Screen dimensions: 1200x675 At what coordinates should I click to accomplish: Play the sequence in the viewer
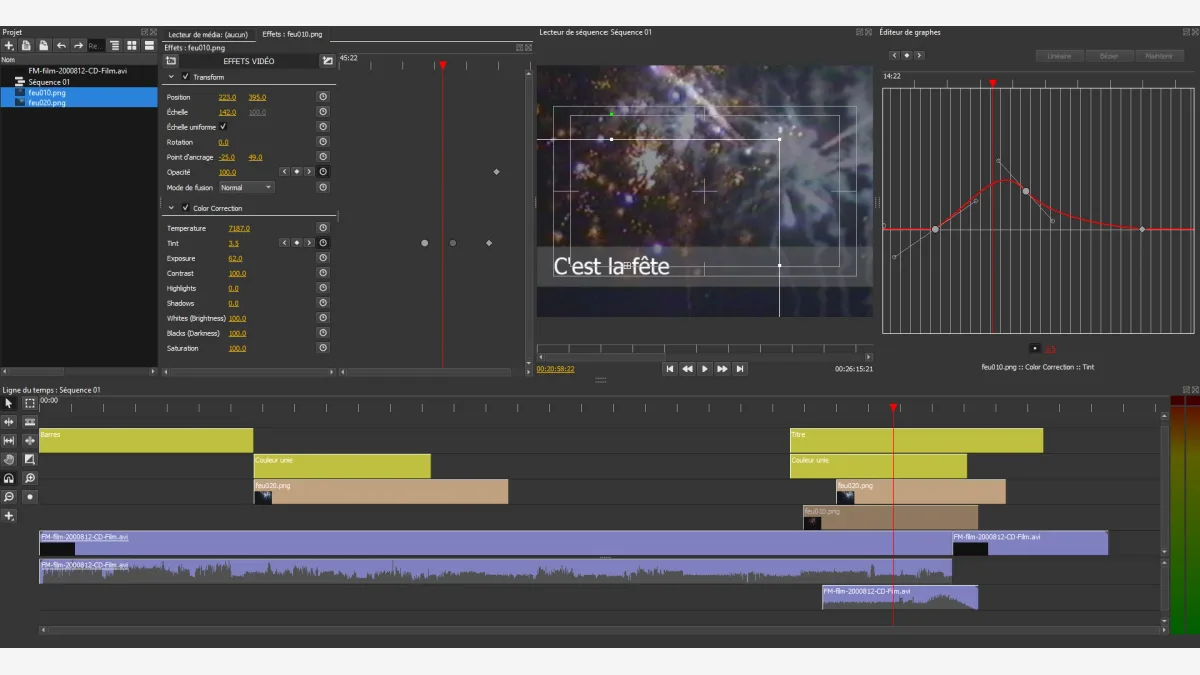click(x=705, y=369)
